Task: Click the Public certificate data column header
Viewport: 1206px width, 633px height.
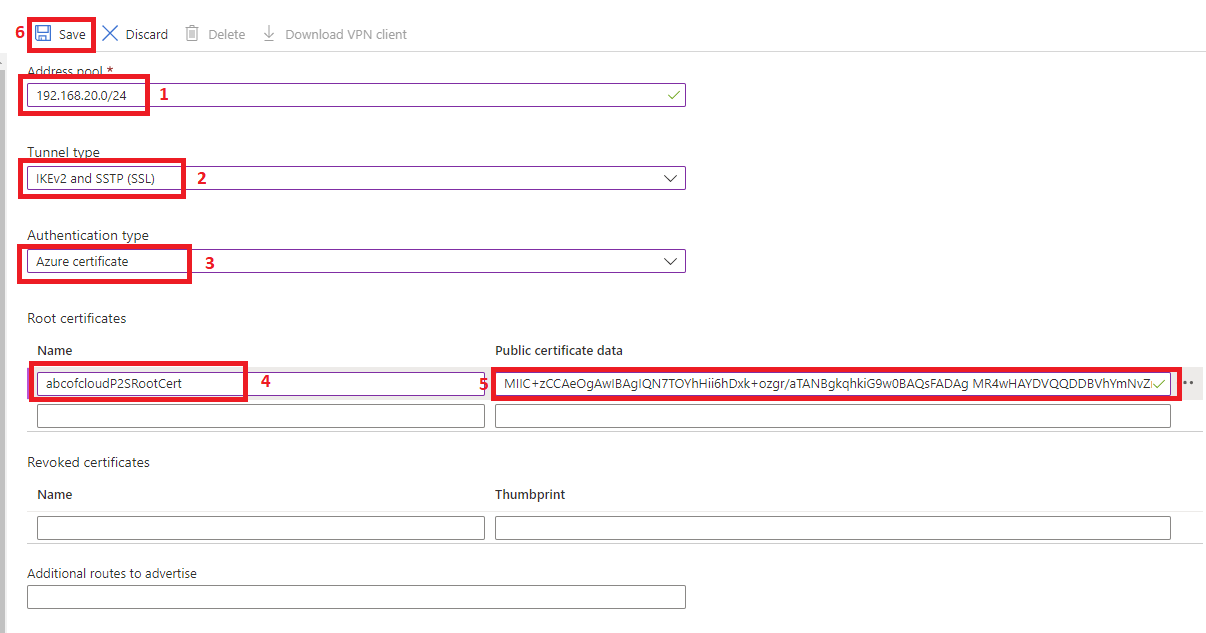Action: point(559,350)
